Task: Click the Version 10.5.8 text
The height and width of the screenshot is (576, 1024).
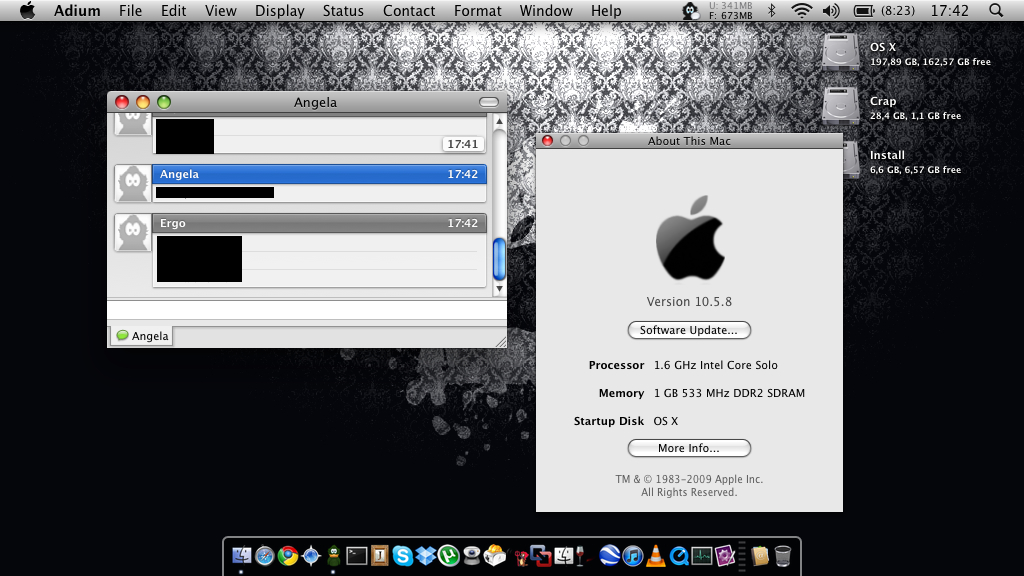Action: click(x=689, y=302)
